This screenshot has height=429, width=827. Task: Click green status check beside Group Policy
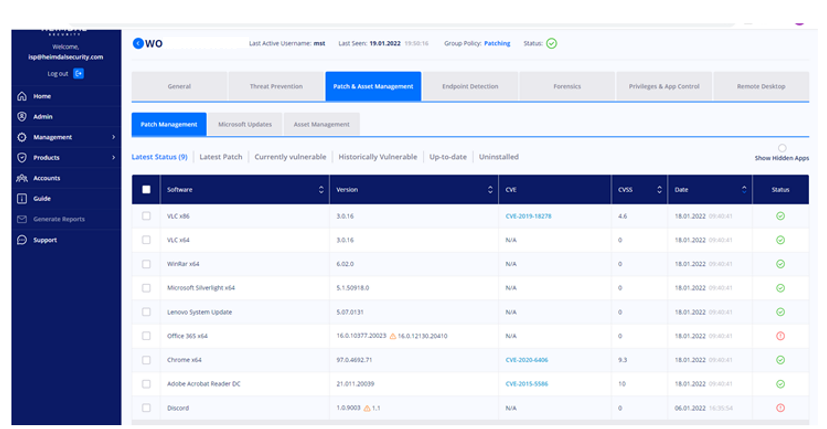point(551,43)
